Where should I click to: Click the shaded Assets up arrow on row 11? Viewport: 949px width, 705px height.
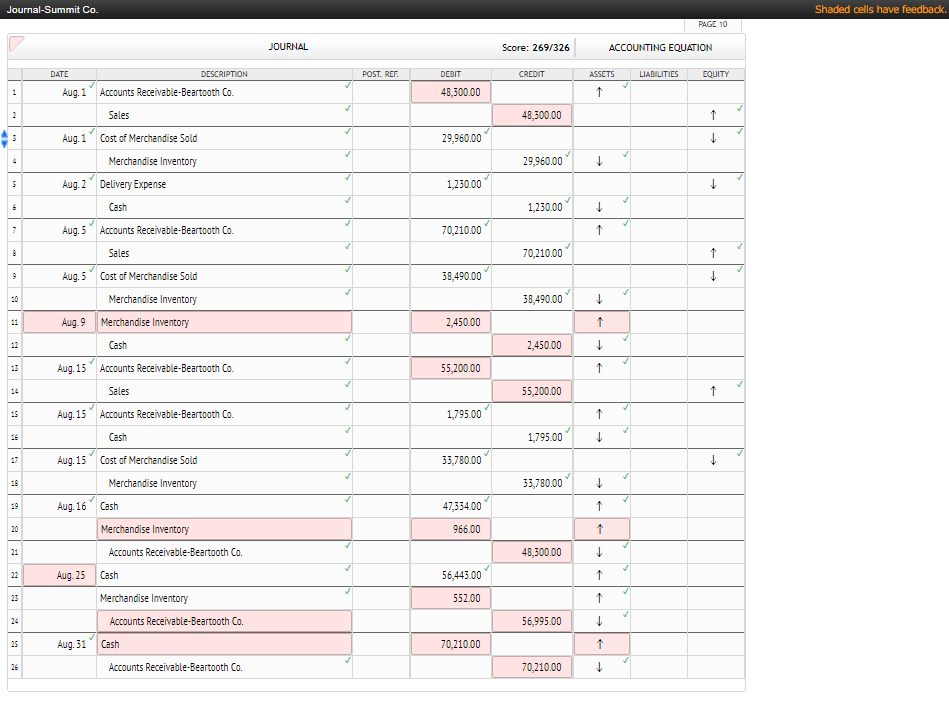point(602,322)
